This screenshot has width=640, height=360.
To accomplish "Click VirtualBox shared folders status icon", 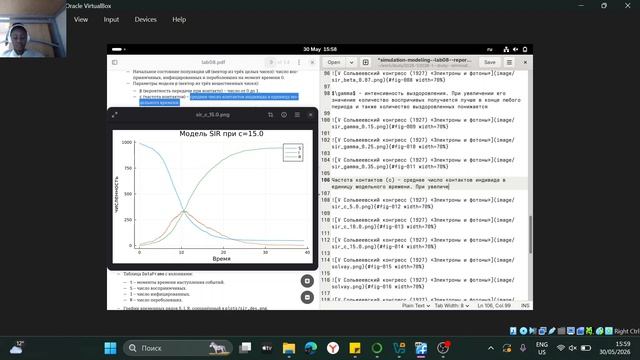I will [x=562, y=331].
